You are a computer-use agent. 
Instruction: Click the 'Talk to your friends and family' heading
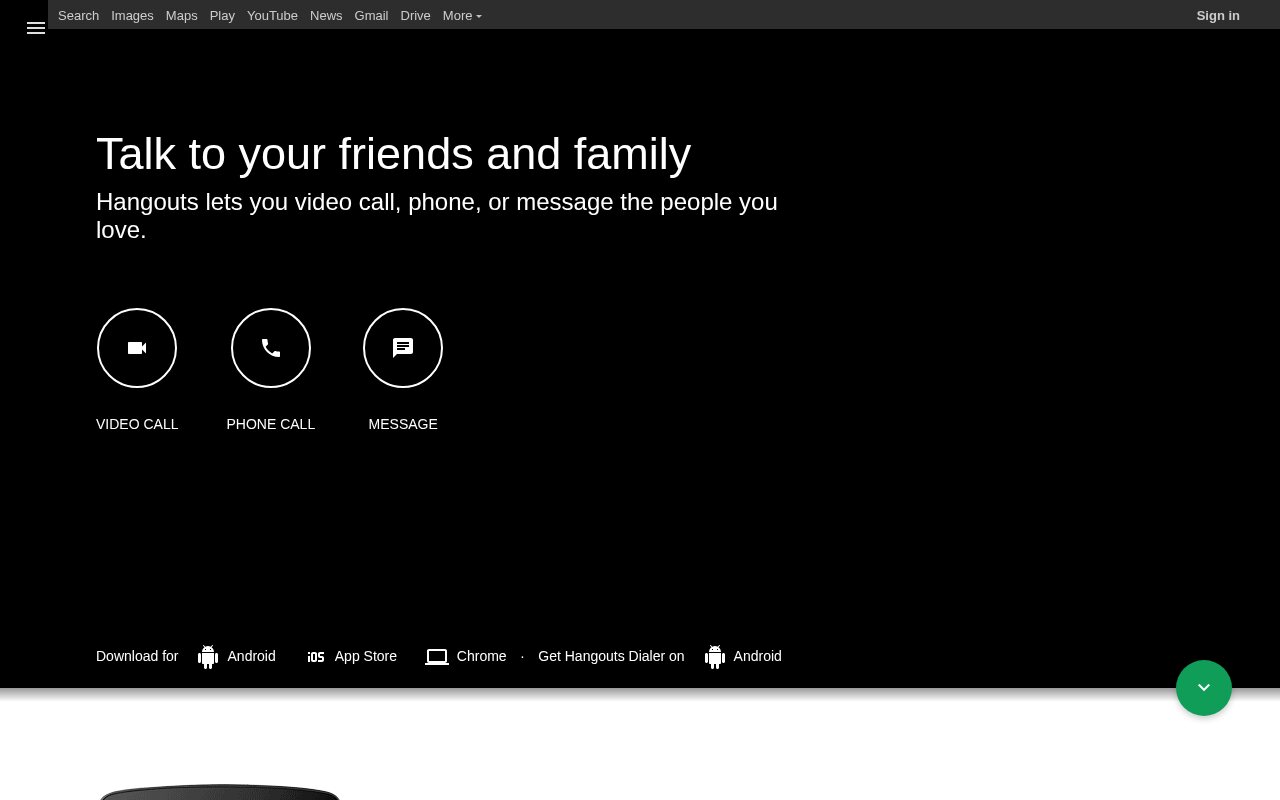pyautogui.click(x=393, y=154)
